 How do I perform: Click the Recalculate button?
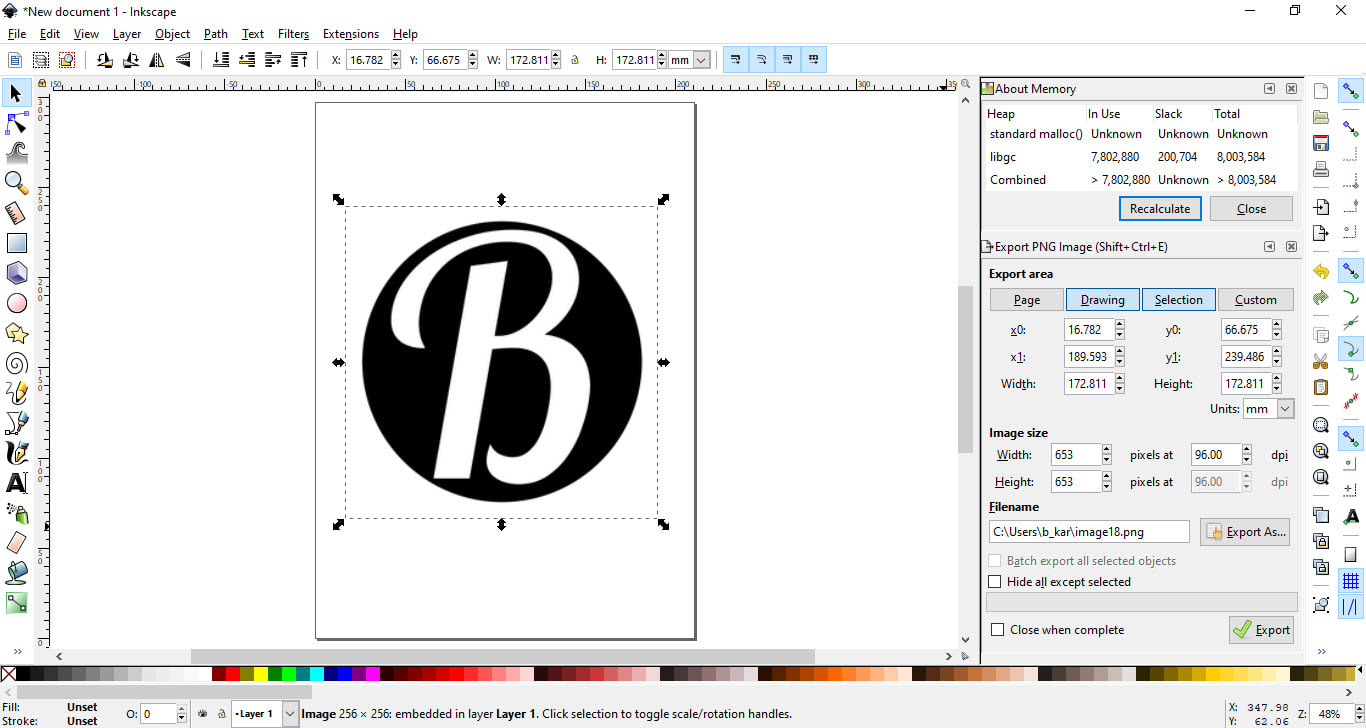[x=1160, y=209]
